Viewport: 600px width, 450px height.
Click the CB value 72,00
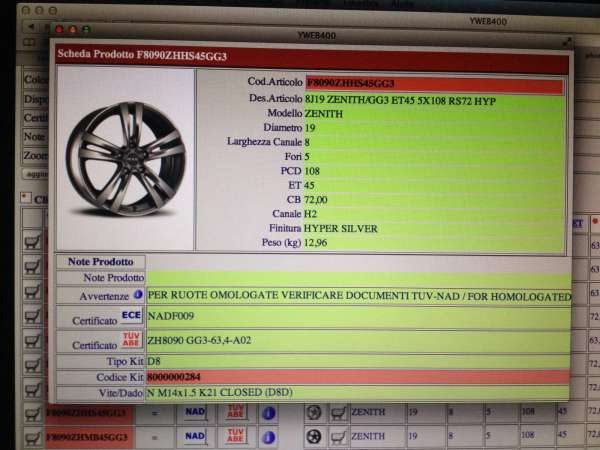(316, 199)
